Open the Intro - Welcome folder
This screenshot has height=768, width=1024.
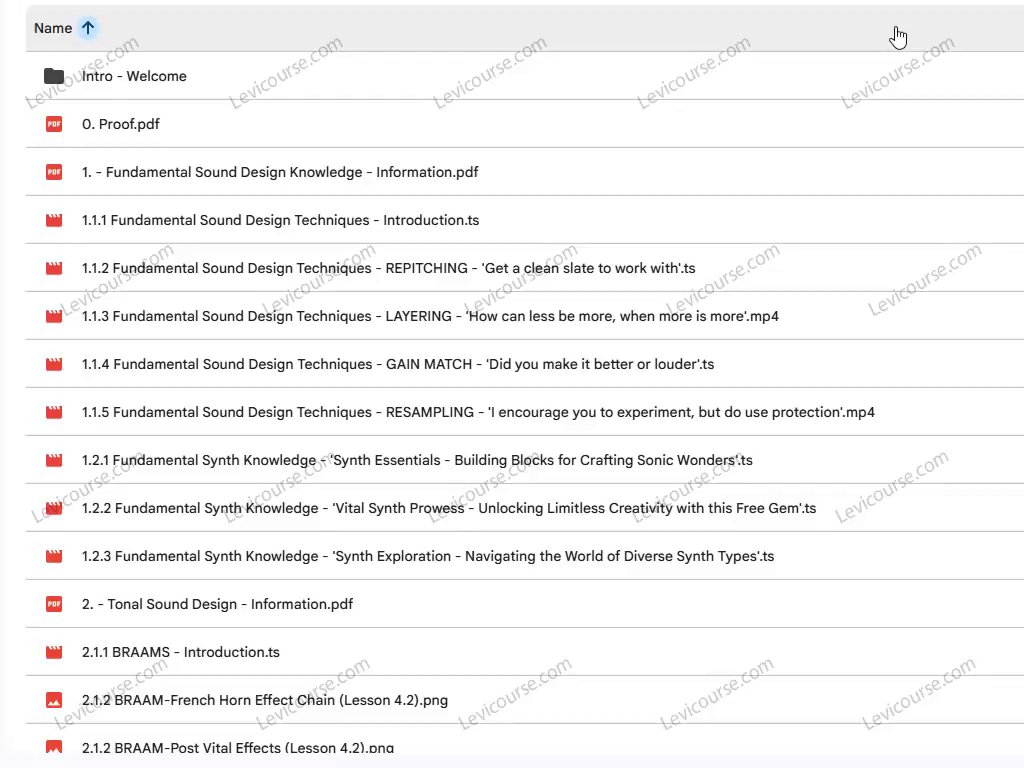click(x=134, y=76)
